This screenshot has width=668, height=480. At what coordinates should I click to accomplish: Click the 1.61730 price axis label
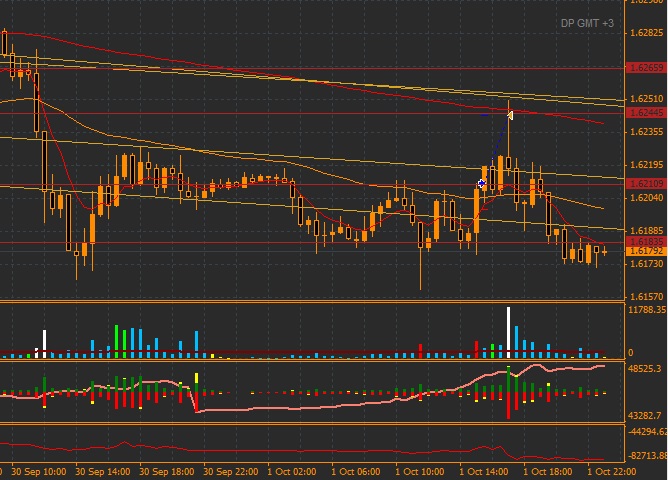646,264
